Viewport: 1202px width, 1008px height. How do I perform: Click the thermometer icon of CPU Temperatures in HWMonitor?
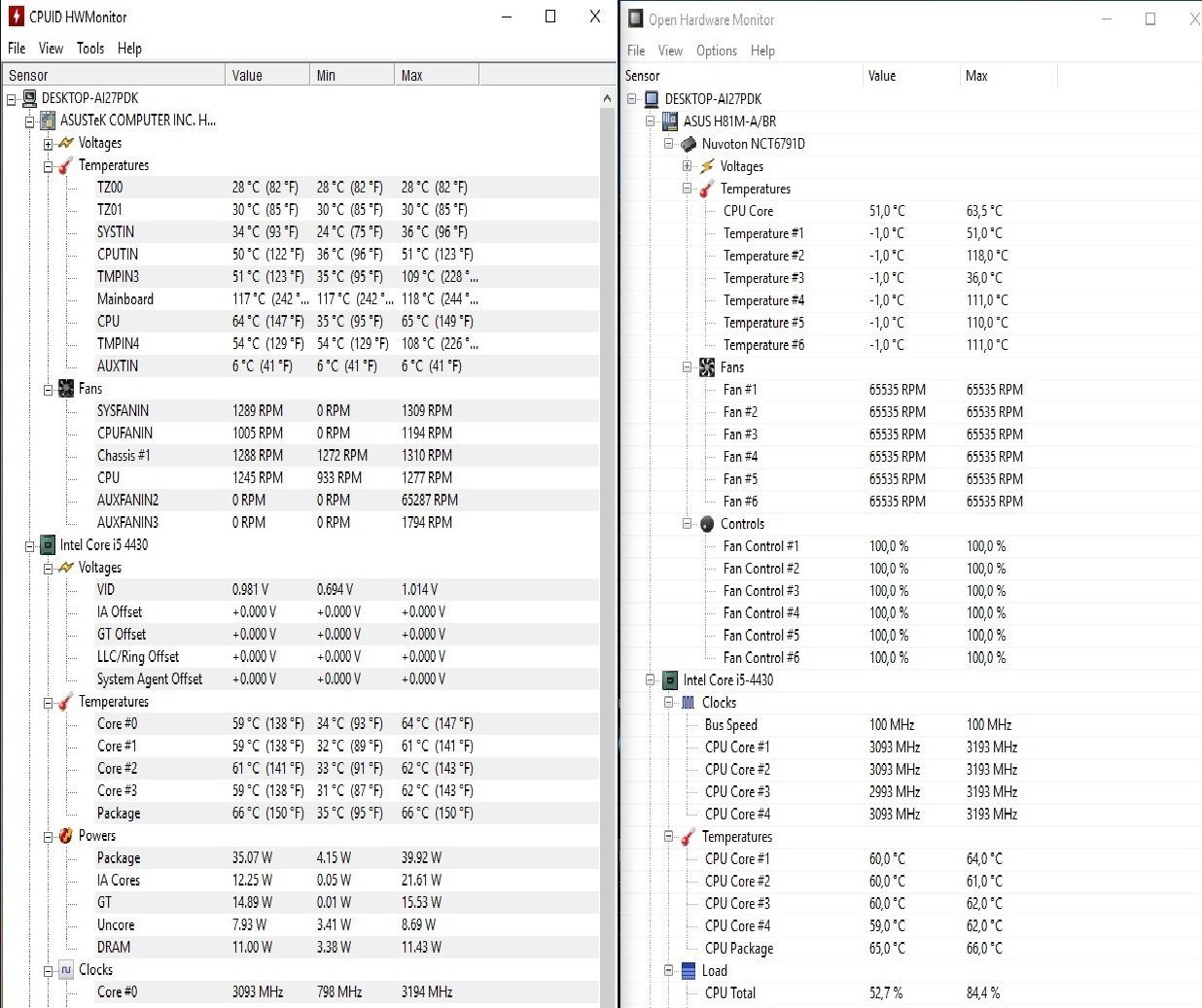pyautogui.click(x=66, y=702)
